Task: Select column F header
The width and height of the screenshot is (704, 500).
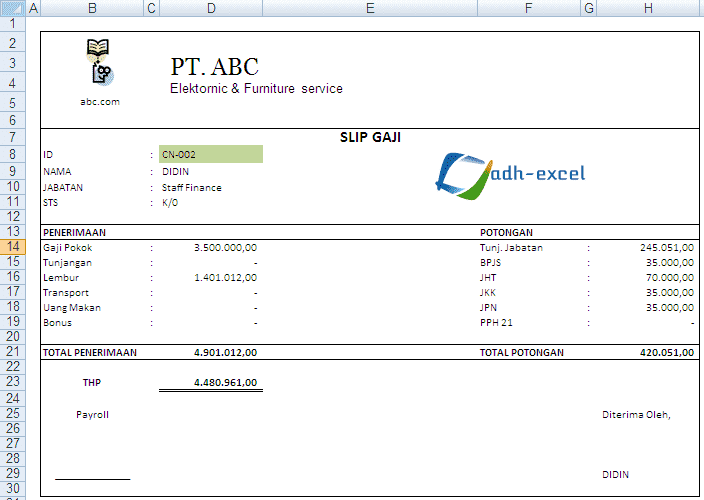Action: coord(528,8)
